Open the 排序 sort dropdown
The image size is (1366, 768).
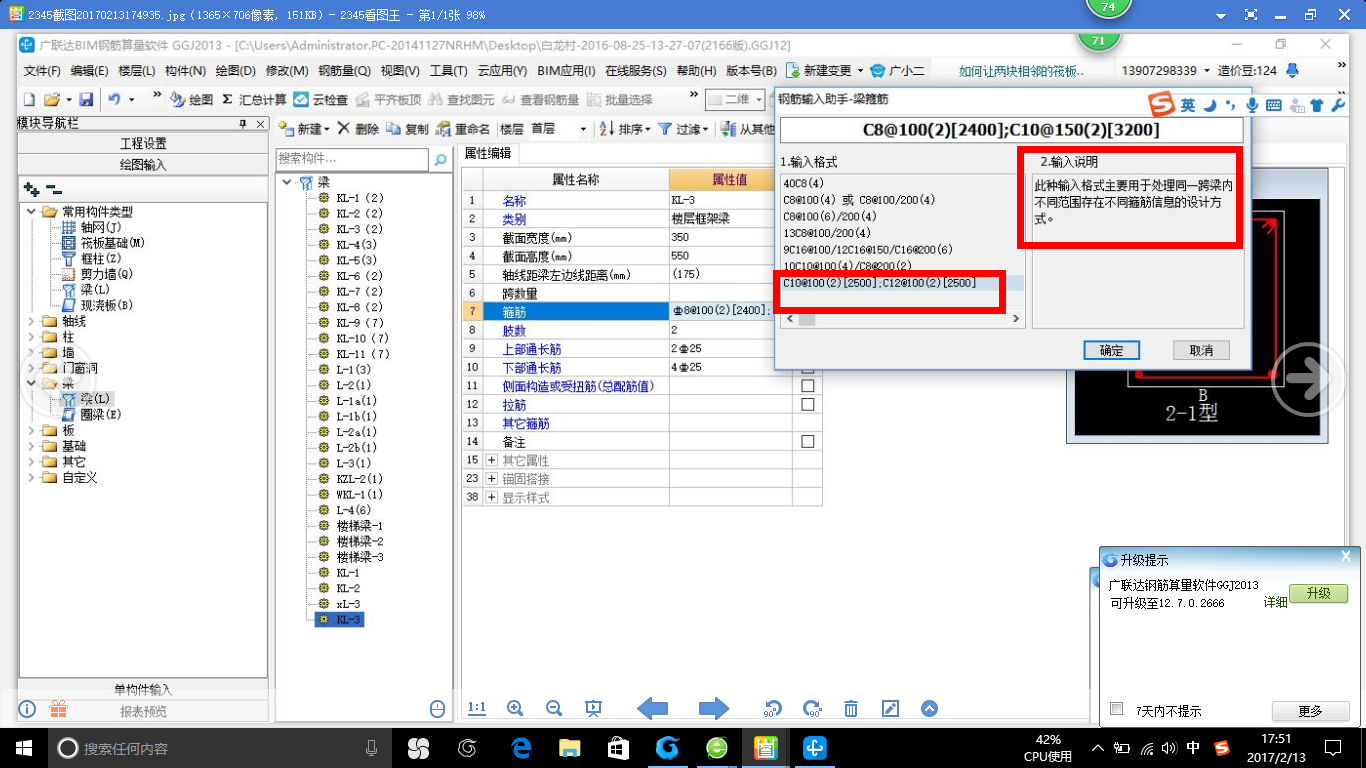[x=647, y=130]
